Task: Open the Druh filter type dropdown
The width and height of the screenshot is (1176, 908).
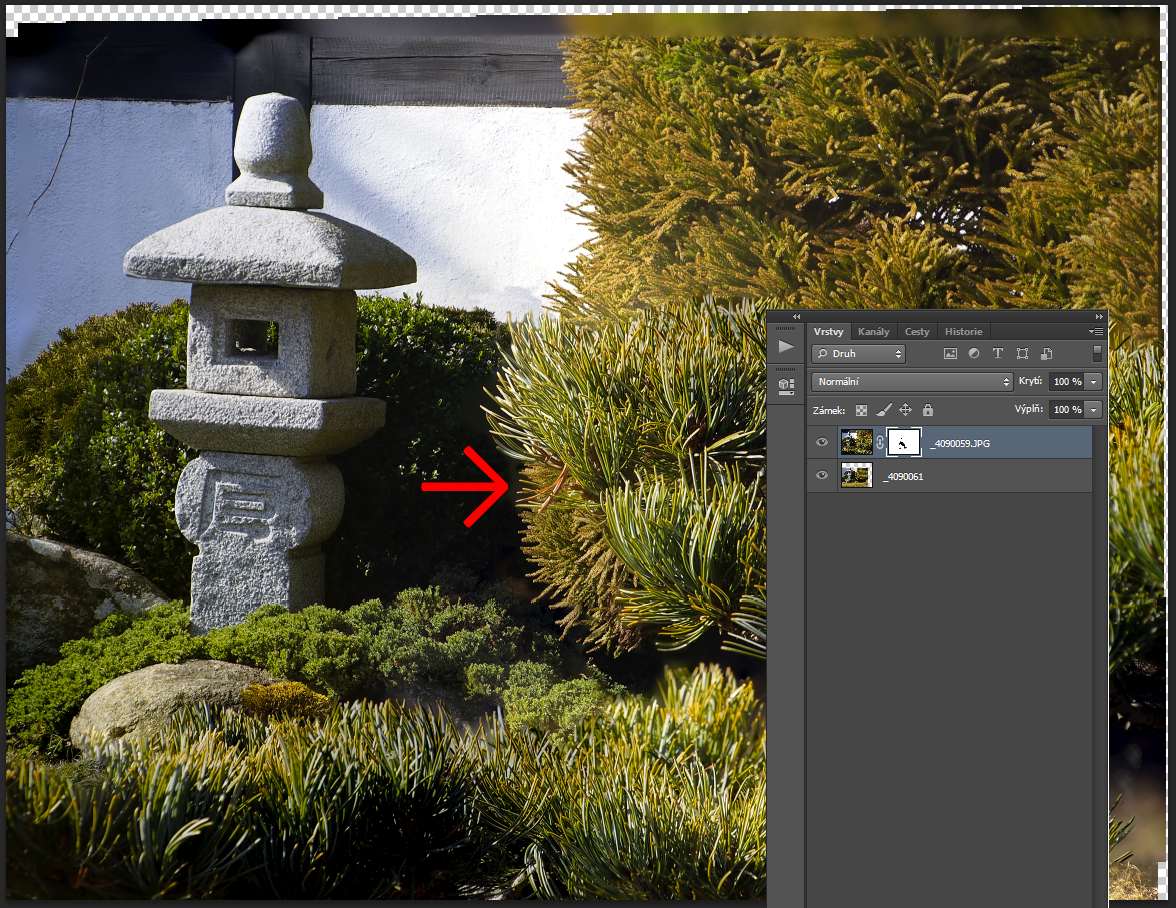Action: tap(858, 354)
